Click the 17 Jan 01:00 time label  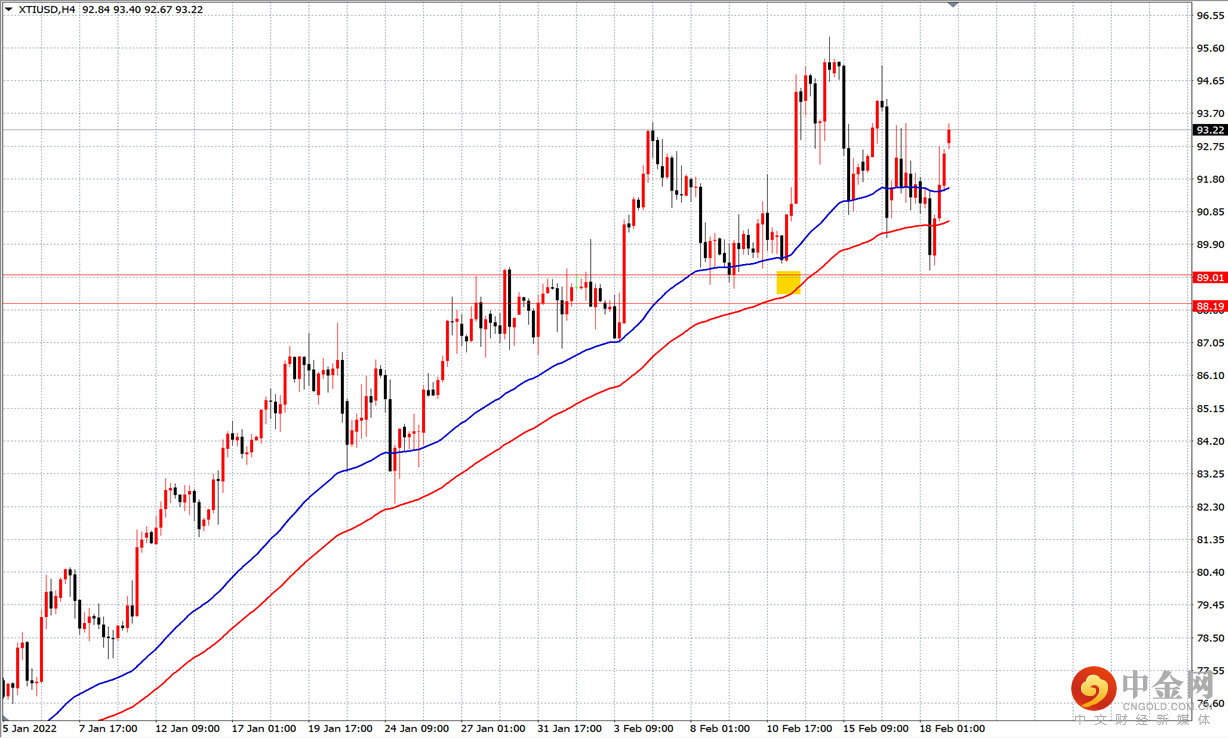click(x=266, y=727)
